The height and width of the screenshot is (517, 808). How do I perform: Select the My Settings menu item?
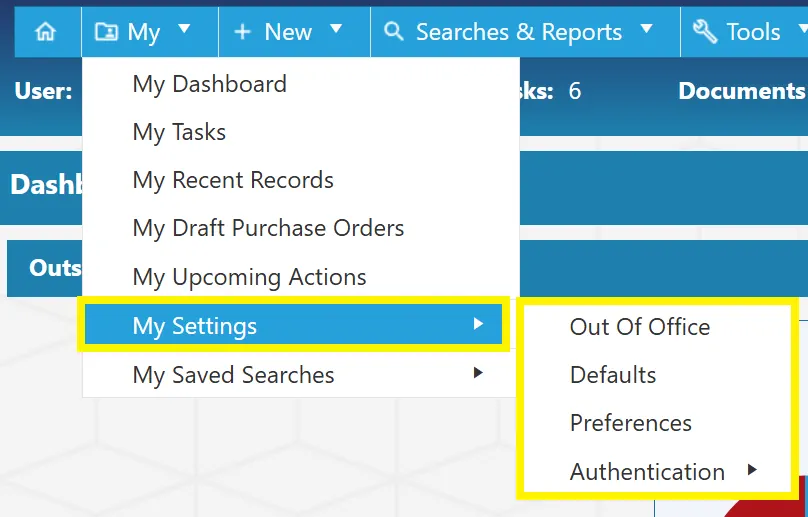(x=293, y=324)
